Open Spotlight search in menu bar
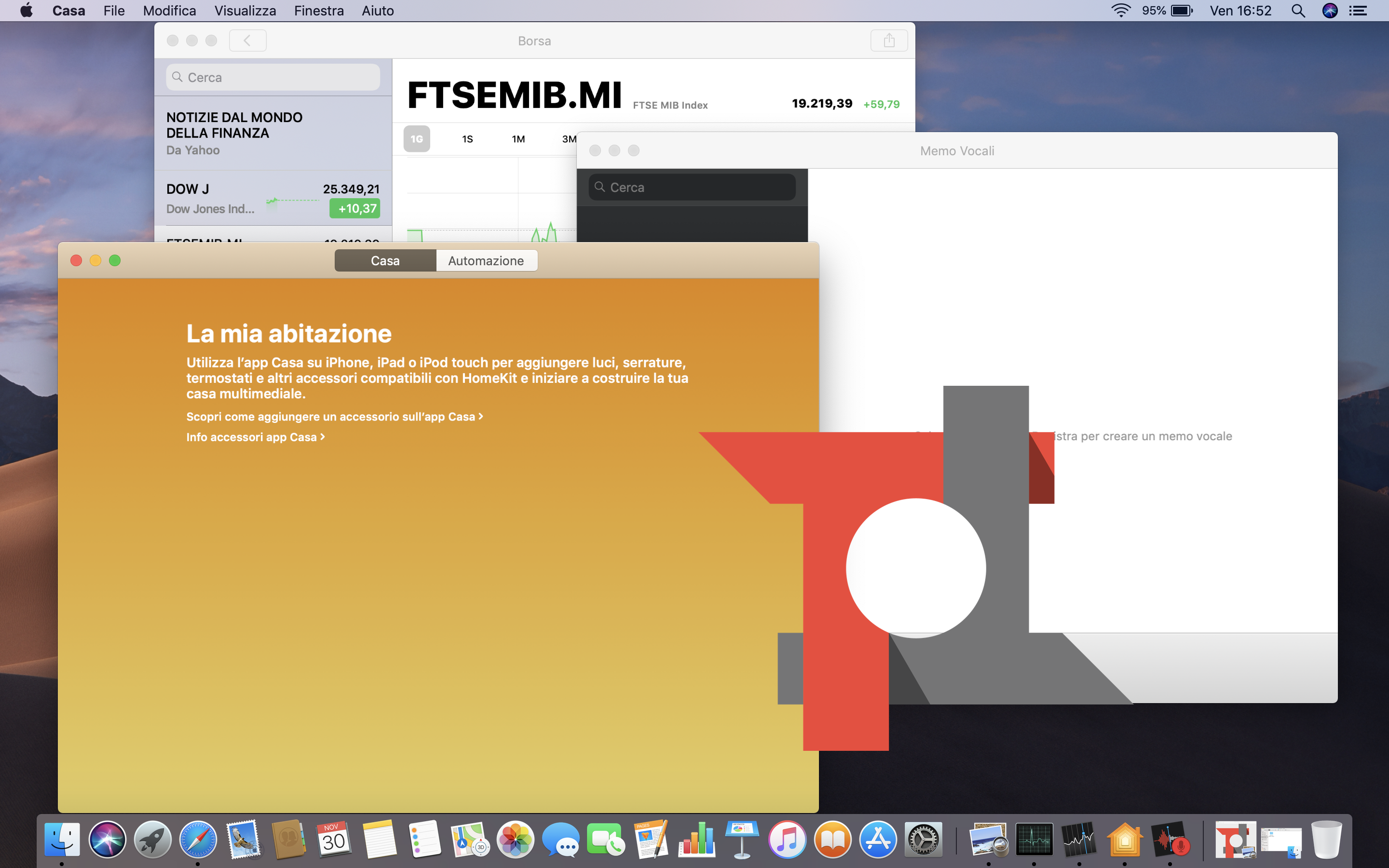The width and height of the screenshot is (1389, 868). pos(1298,11)
